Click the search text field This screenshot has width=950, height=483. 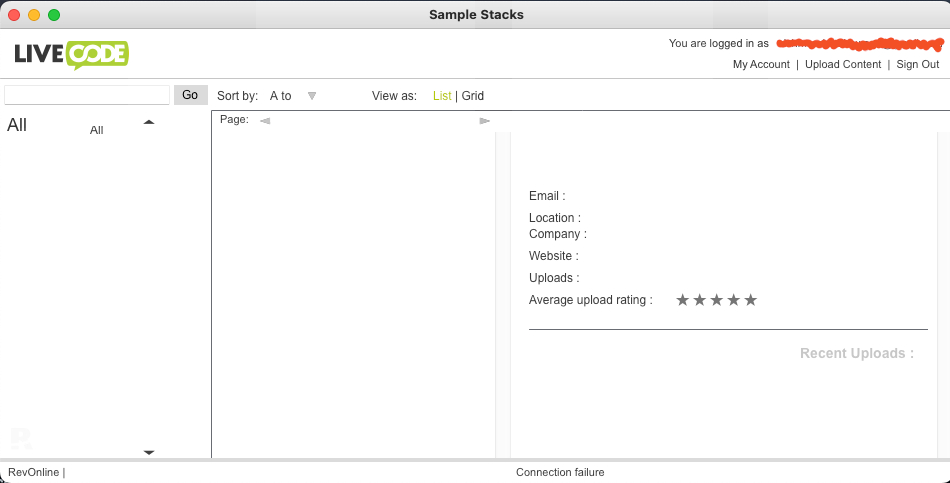(87, 95)
